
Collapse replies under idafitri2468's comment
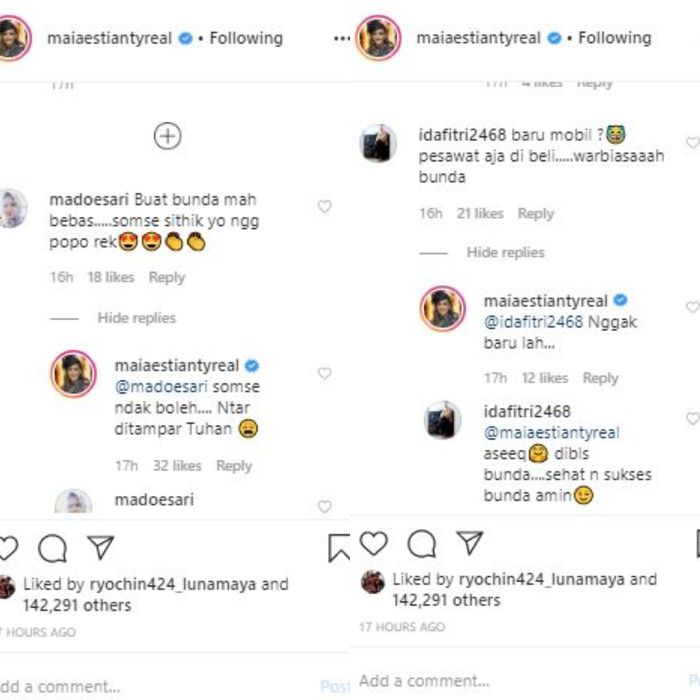pos(505,253)
